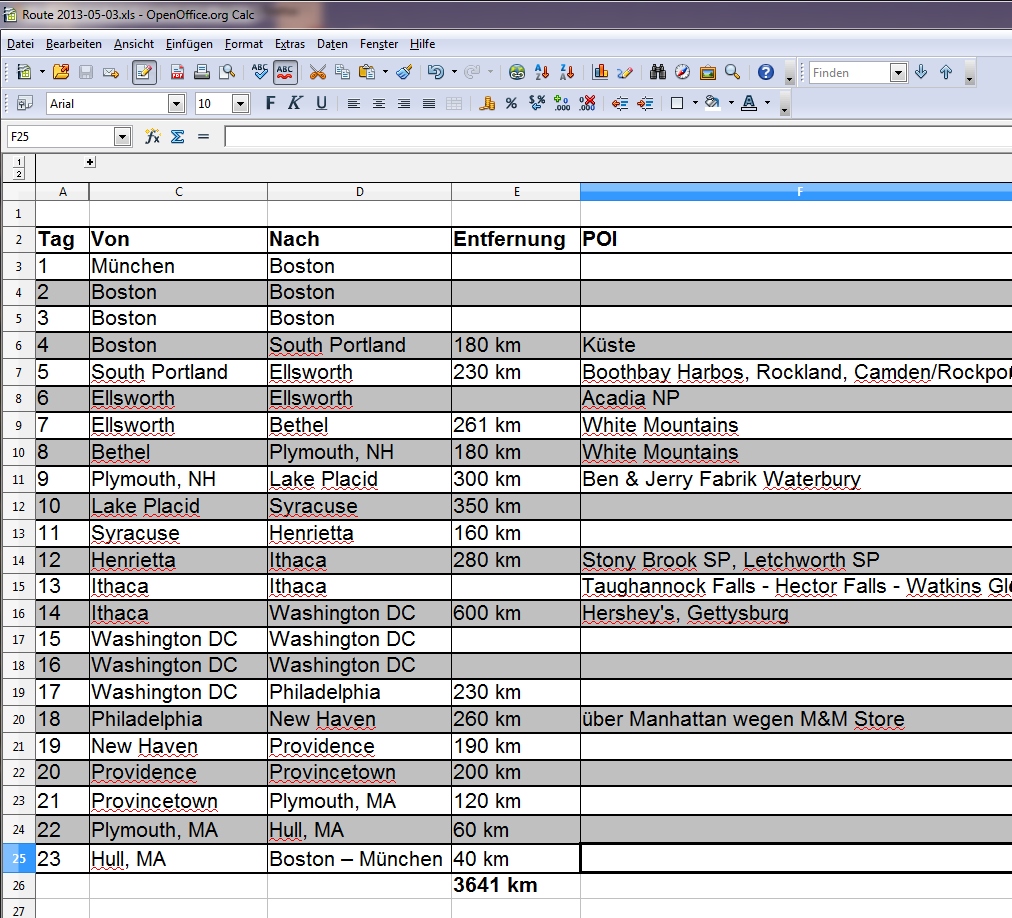This screenshot has width=1012, height=918.
Task: Click the Sum (Sigma) icon
Action: (x=177, y=136)
